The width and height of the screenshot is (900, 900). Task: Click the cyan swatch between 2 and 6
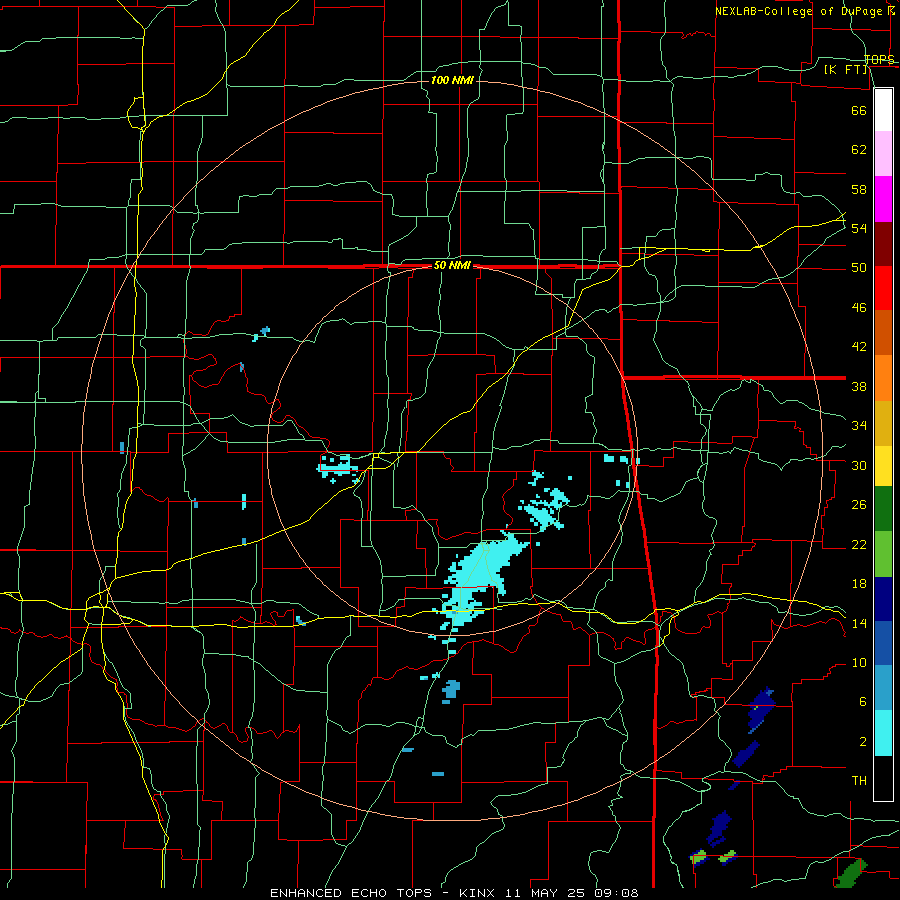(883, 733)
